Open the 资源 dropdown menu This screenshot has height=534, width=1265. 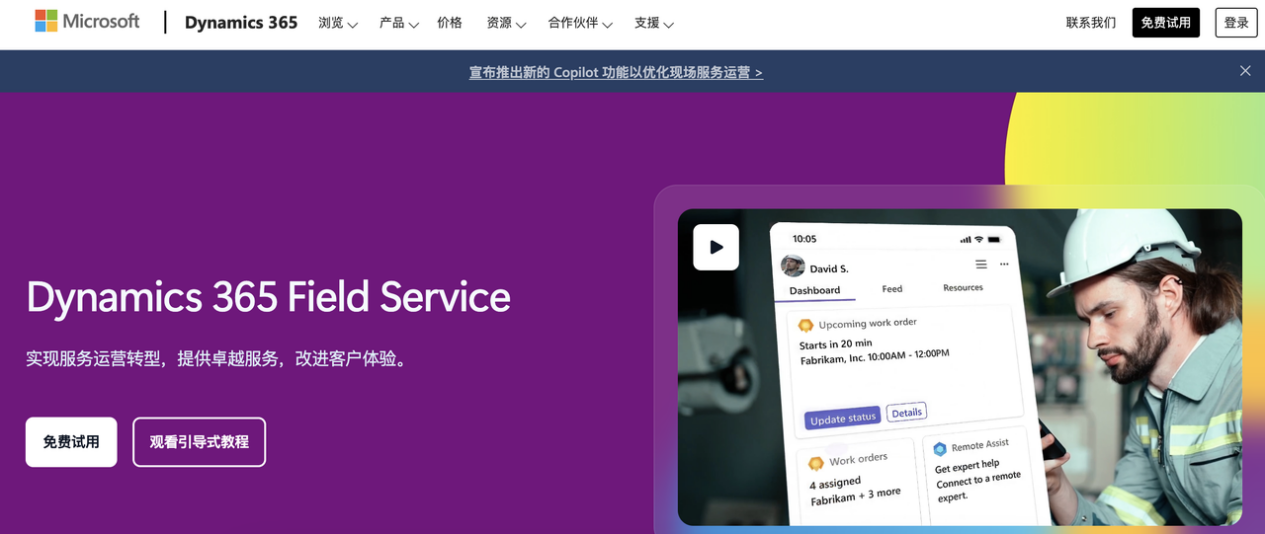[x=505, y=23]
